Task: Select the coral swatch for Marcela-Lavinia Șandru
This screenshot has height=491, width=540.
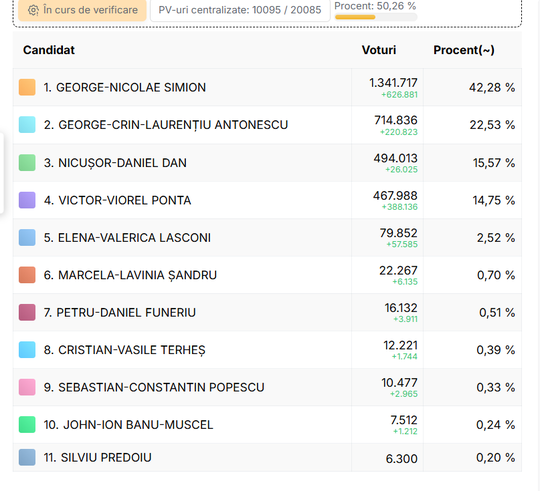Action: (27, 275)
